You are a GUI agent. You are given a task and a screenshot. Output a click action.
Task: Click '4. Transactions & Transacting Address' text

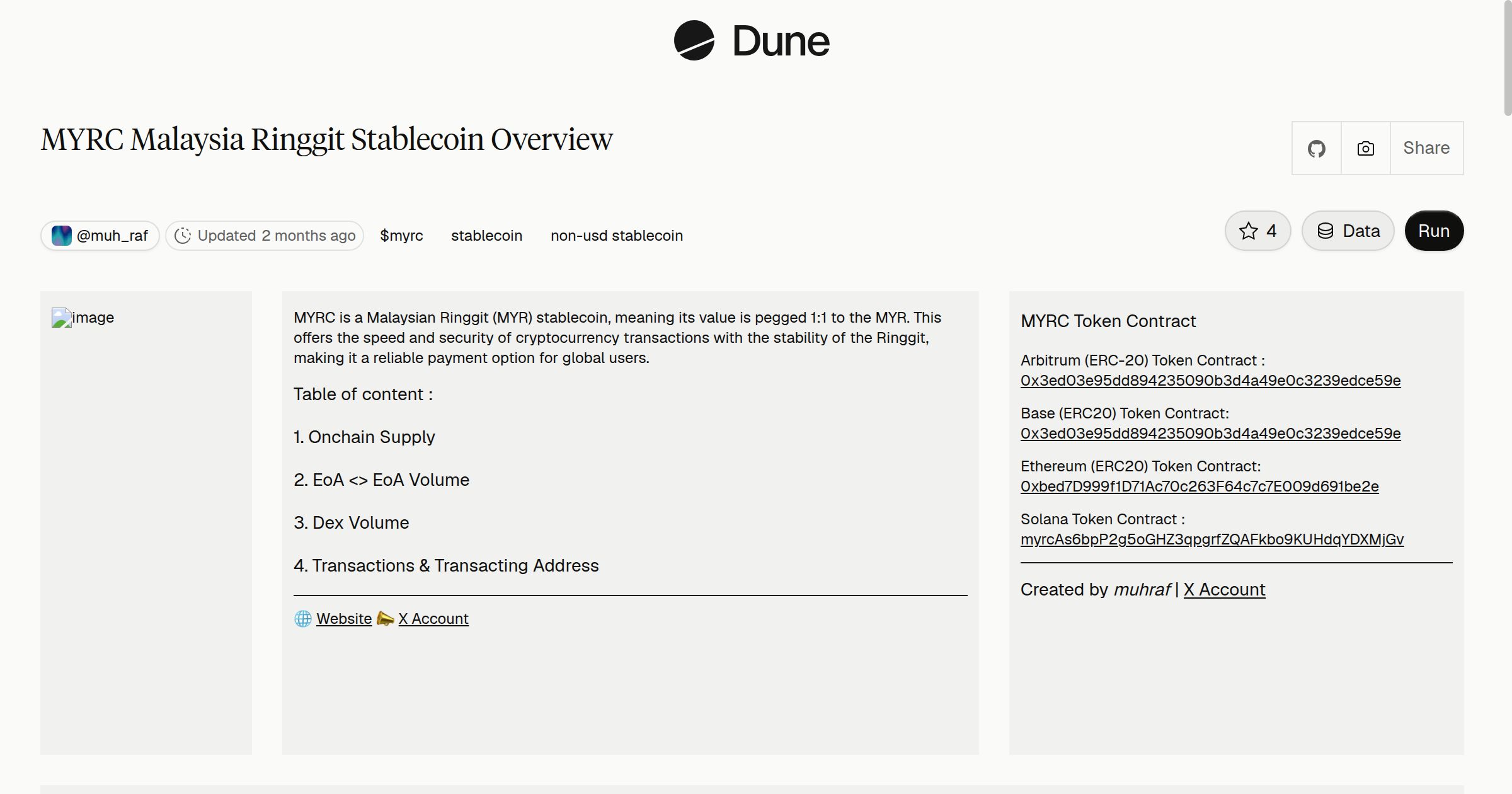pyautogui.click(x=446, y=565)
